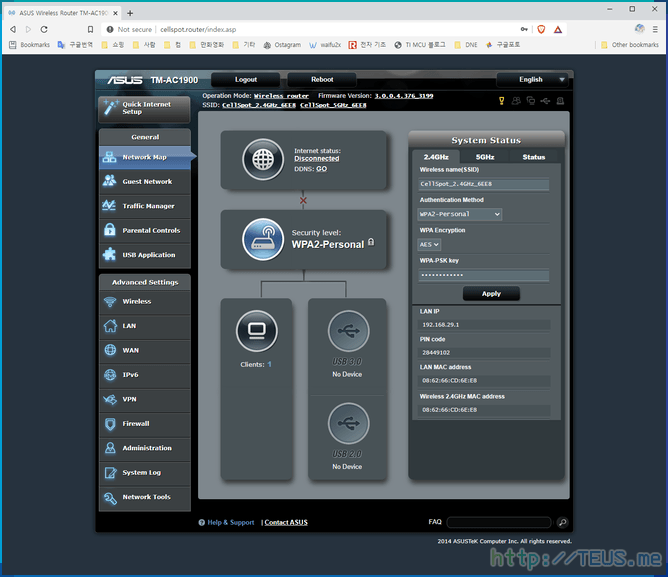Click the USB 2.0 device icon

348,423
